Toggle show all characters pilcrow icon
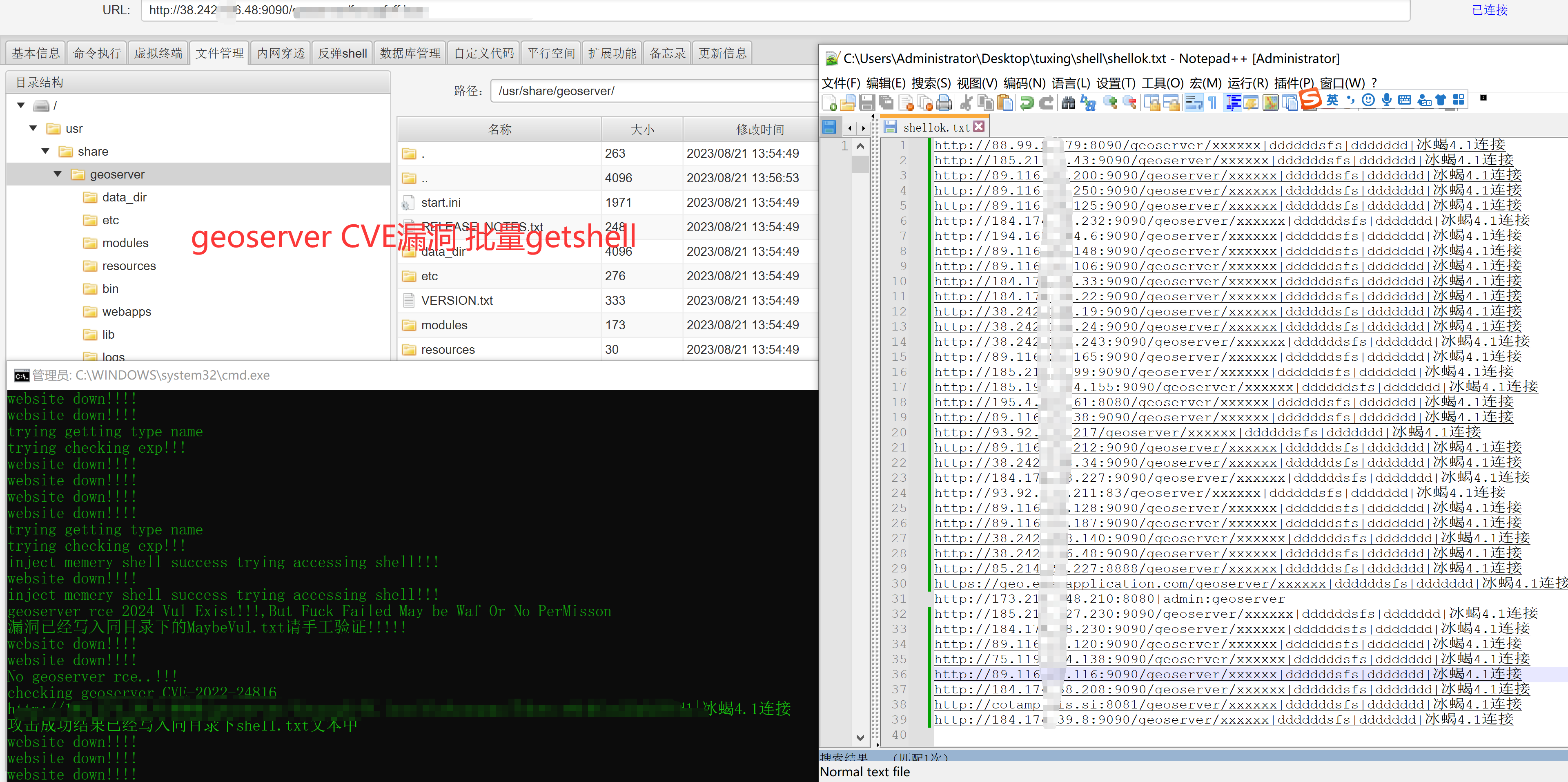 point(1212,102)
